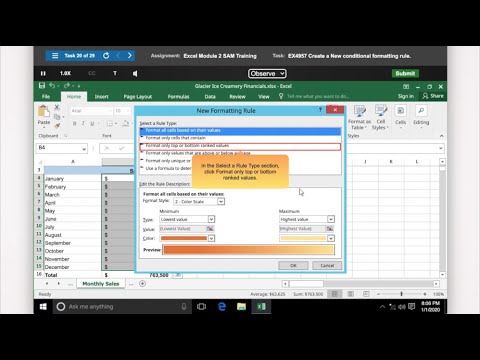Image resolution: width=480 pixels, height=360 pixels.
Task: Toggle closed captions CC
Action: 92,73
